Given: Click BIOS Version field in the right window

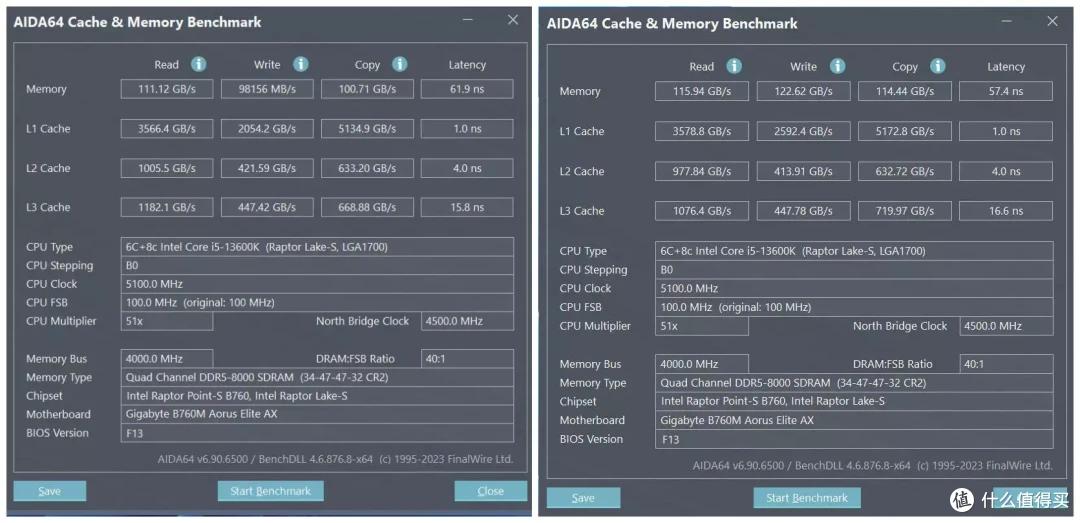Looking at the screenshot, I should point(854,439).
